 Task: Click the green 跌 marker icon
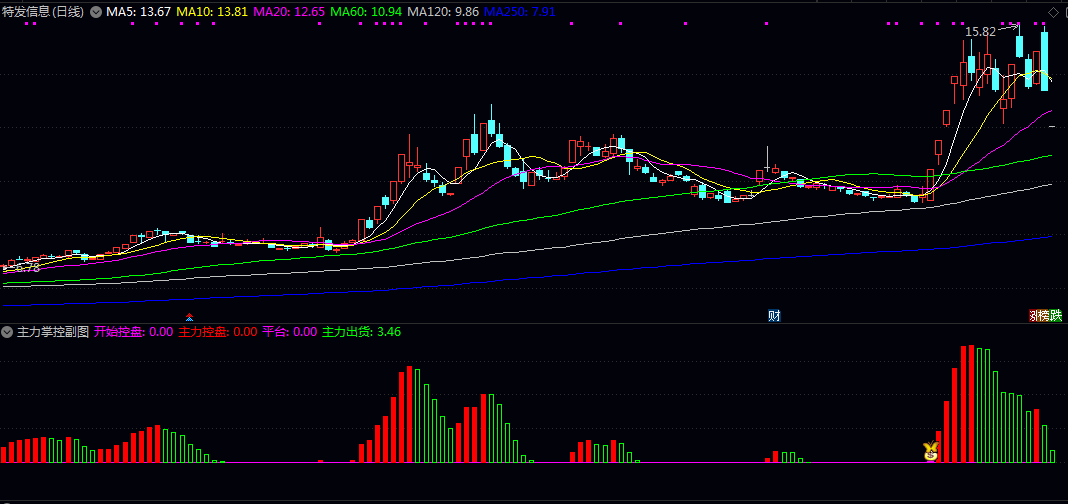tap(1055, 316)
